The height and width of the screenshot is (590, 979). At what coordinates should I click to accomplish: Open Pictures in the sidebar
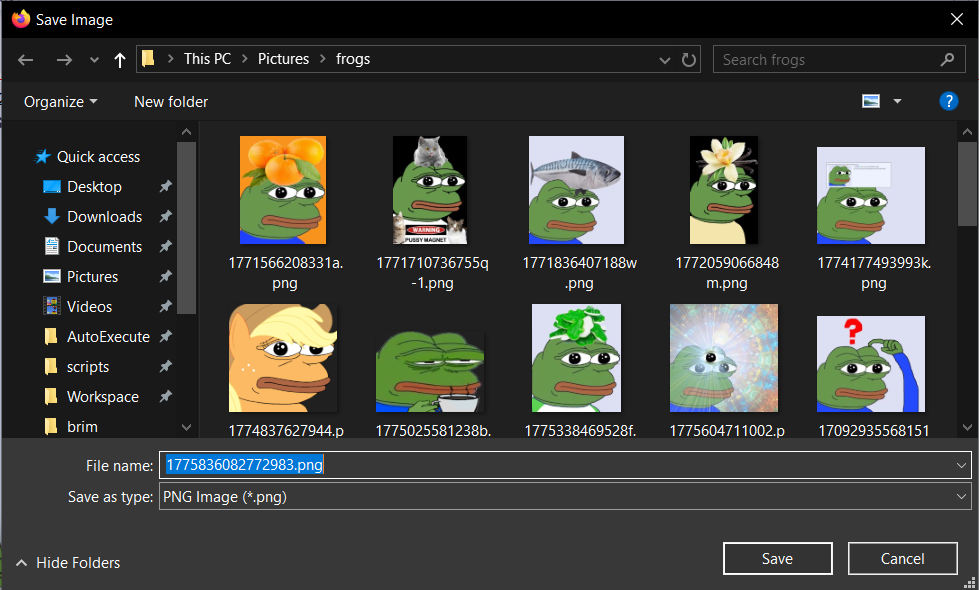click(92, 277)
